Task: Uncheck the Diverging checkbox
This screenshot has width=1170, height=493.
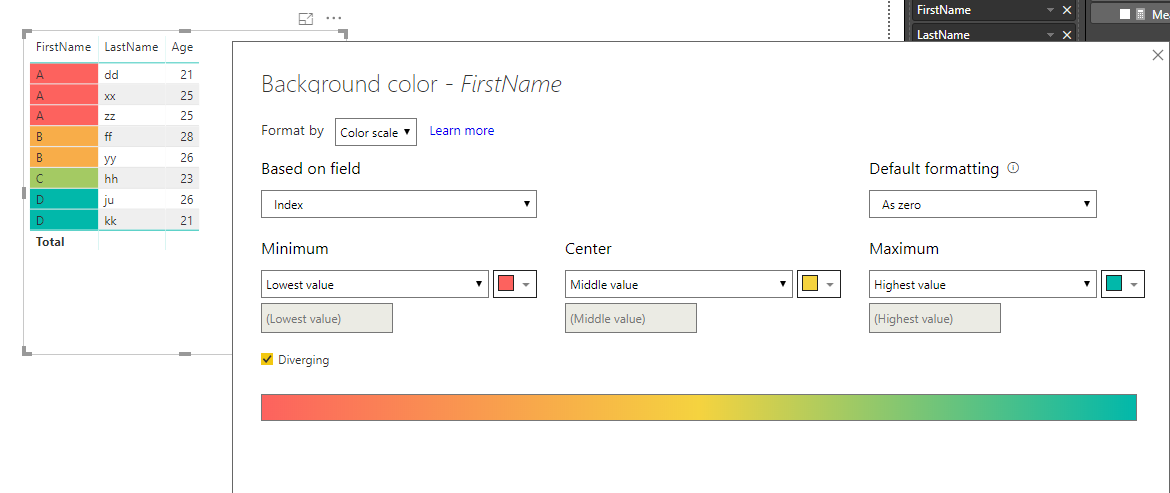Action: 267,359
